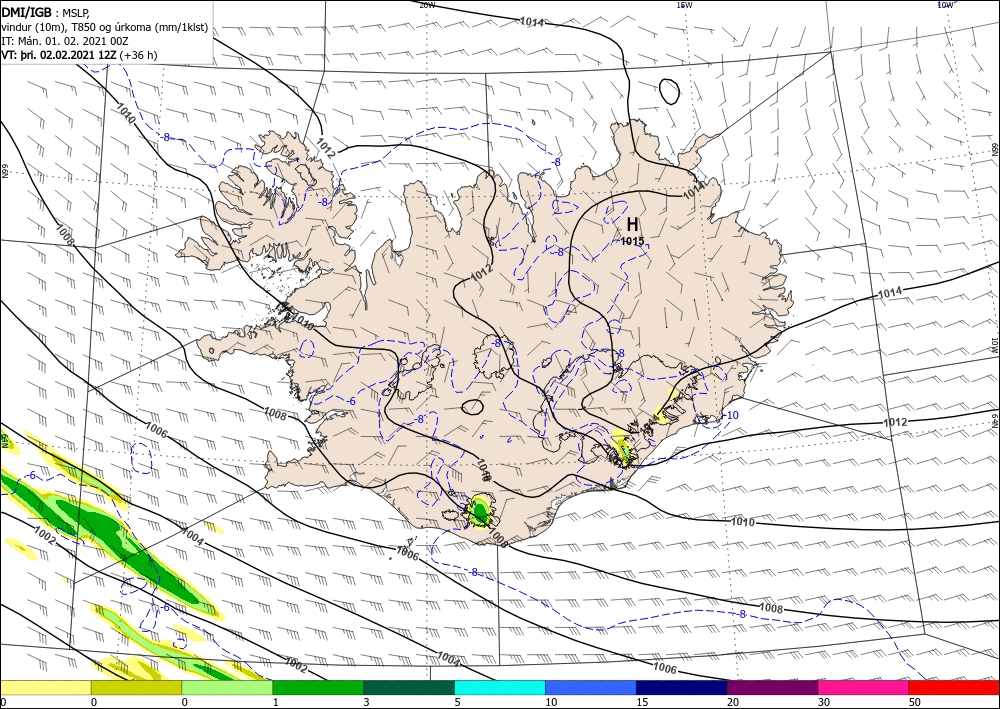Select the light green legend swatch
Image resolution: width=1000 pixels, height=709 pixels.
click(x=227, y=687)
